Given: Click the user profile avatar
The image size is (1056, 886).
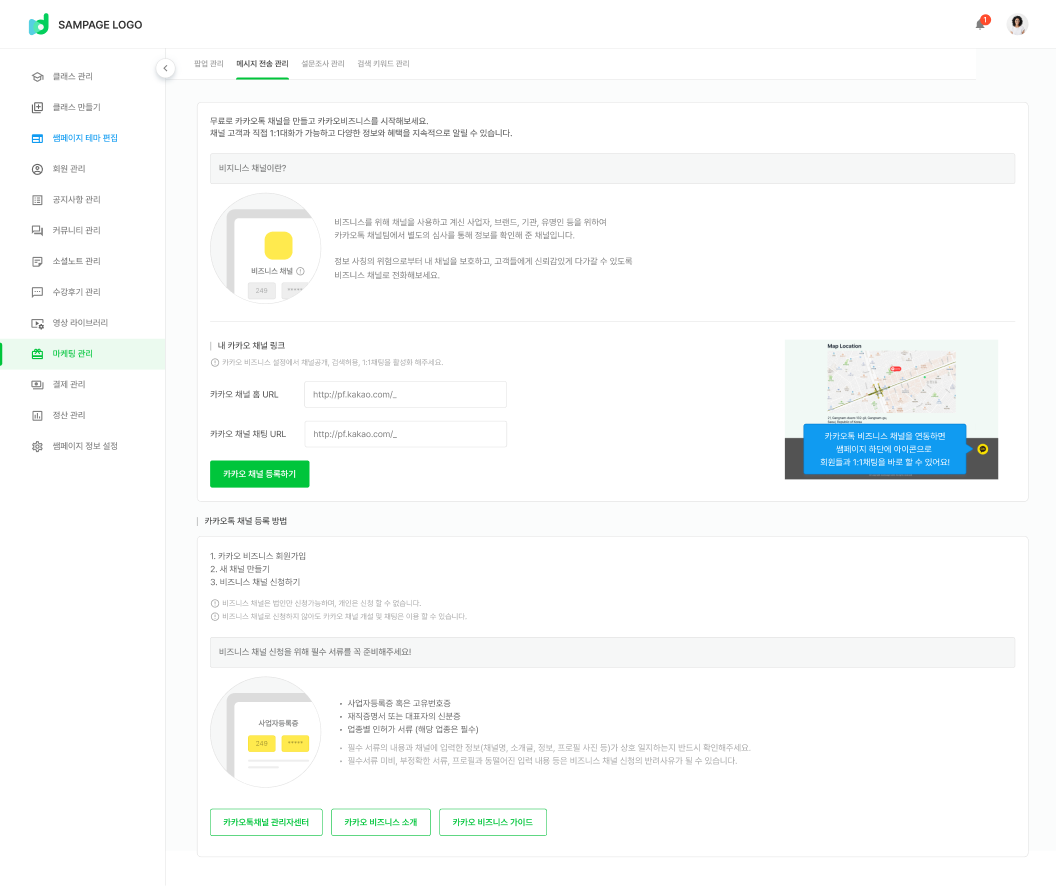Looking at the screenshot, I should click(x=1017, y=24).
